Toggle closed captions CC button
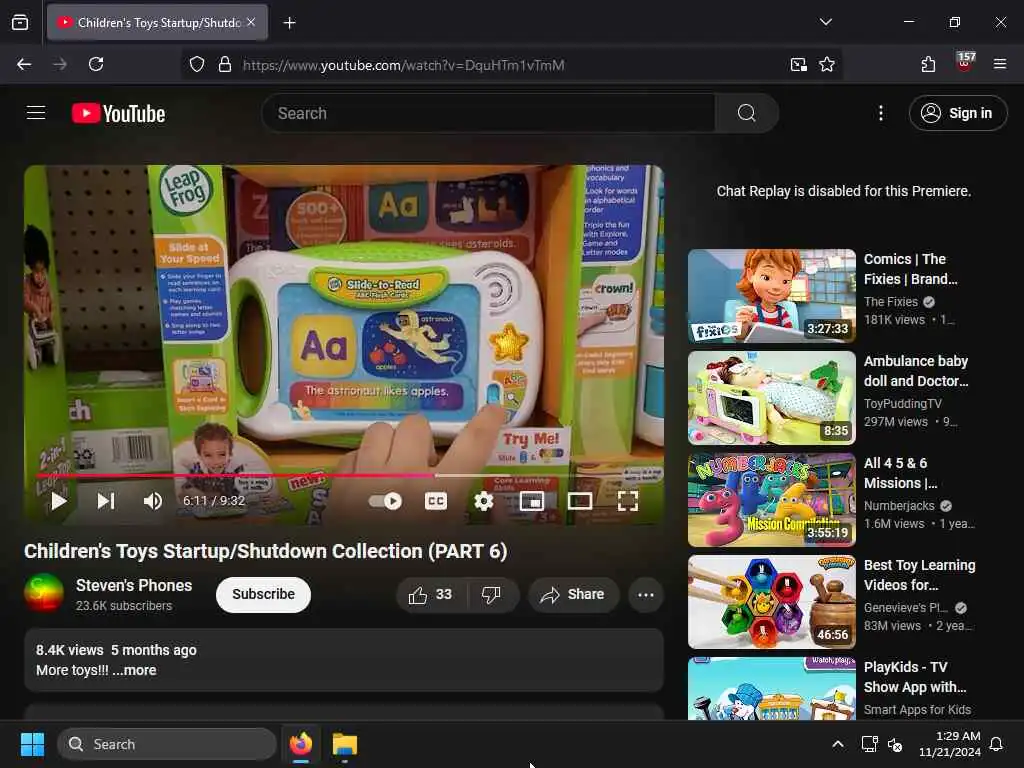1024x768 pixels. (x=436, y=501)
